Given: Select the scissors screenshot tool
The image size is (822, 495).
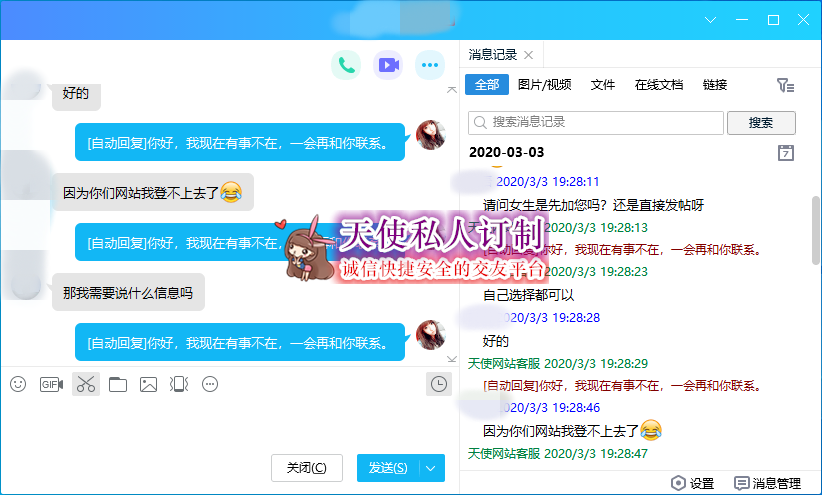Looking at the screenshot, I should 85,384.
